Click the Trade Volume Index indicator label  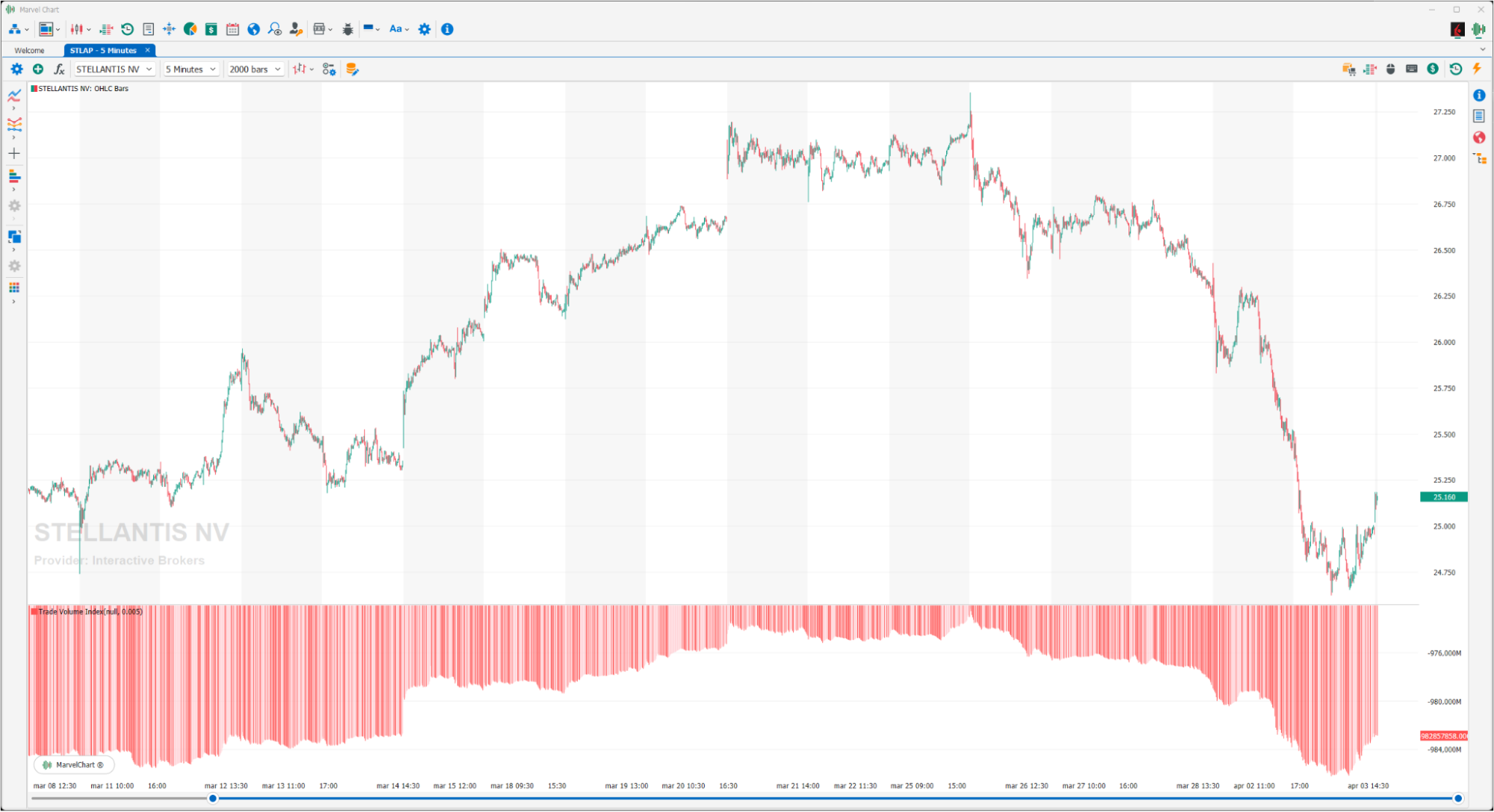click(x=90, y=612)
